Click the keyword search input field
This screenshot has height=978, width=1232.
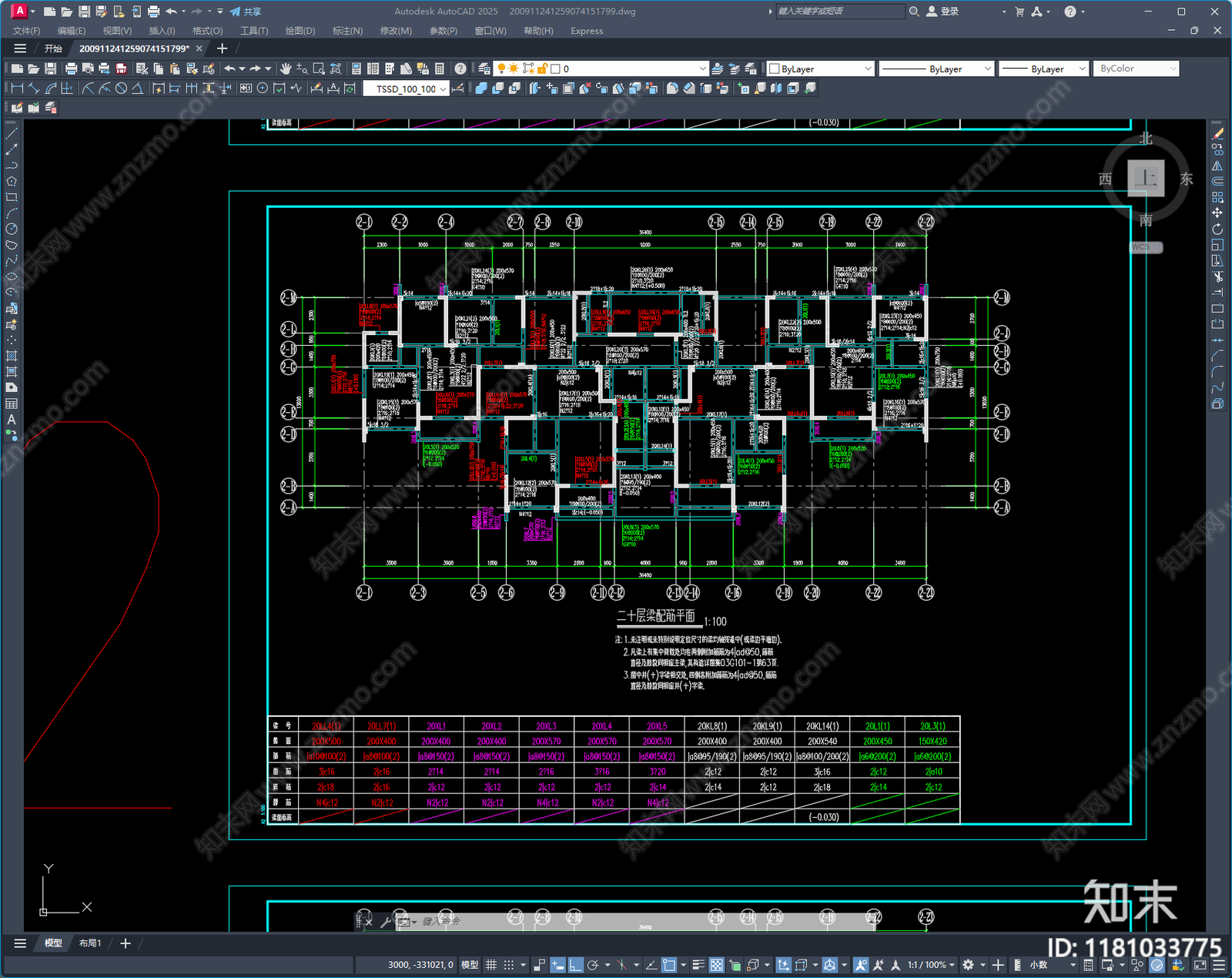[x=839, y=12]
